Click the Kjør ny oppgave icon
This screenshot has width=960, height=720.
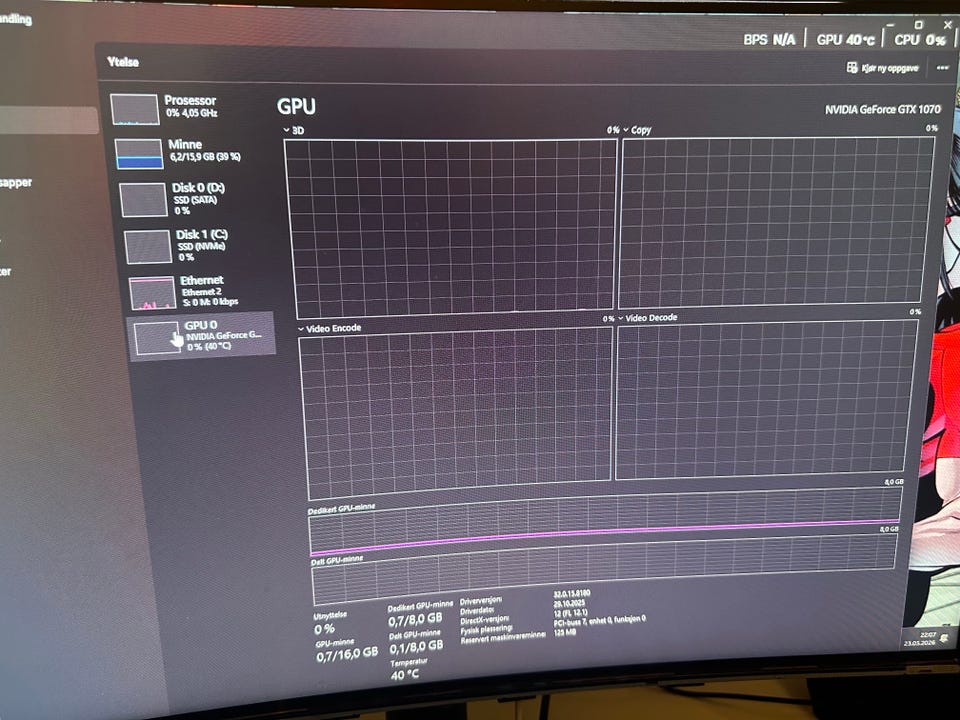pyautogui.click(x=852, y=67)
